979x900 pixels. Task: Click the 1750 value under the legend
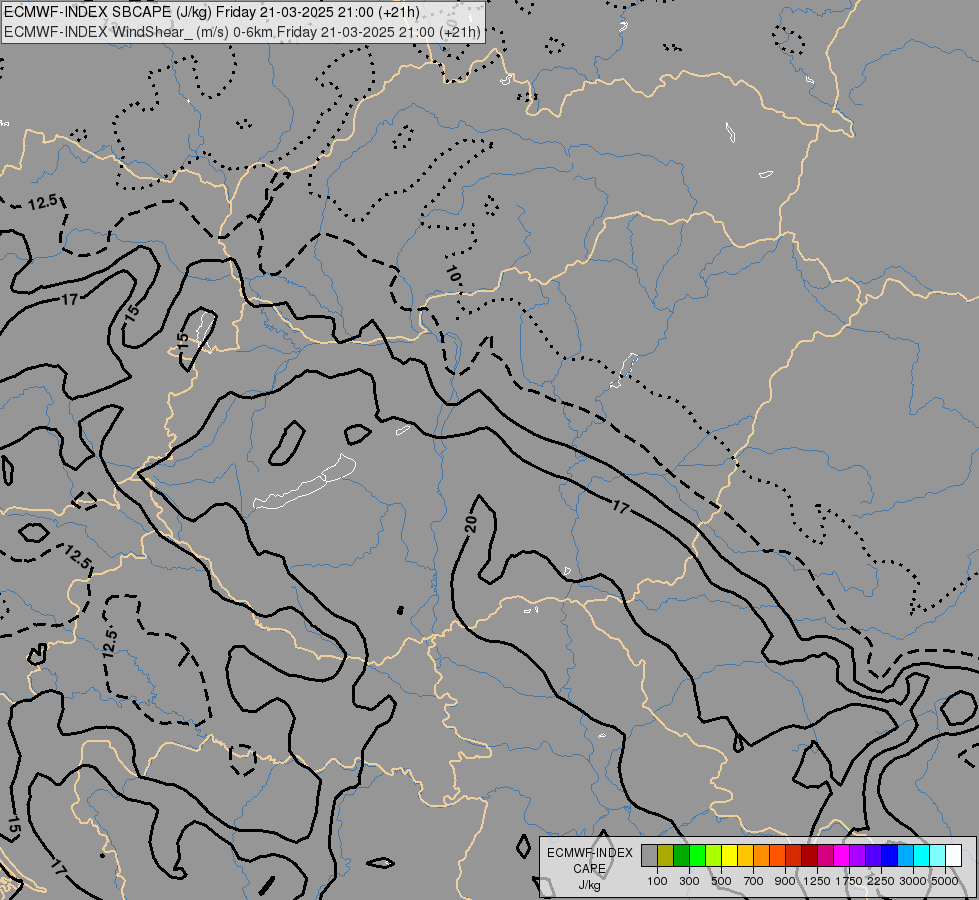(849, 881)
